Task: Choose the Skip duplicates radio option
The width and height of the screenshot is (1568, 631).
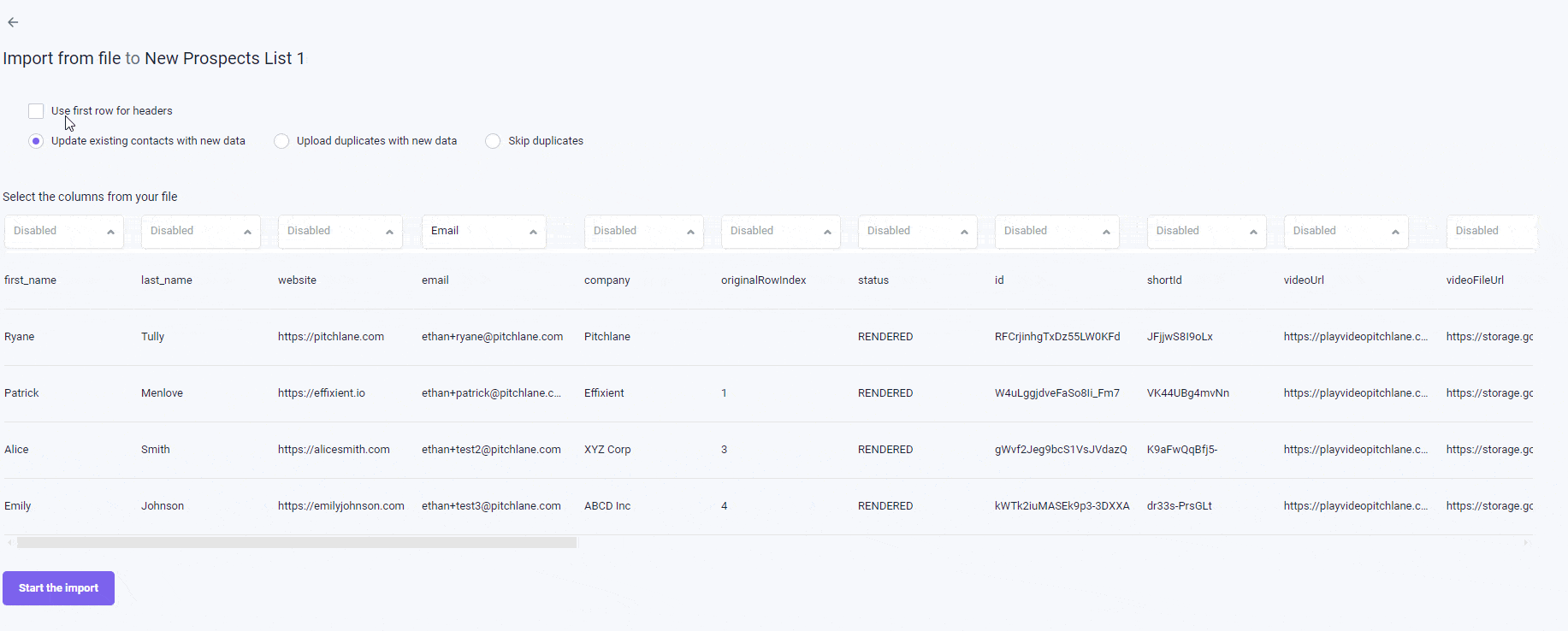Action: (x=493, y=141)
